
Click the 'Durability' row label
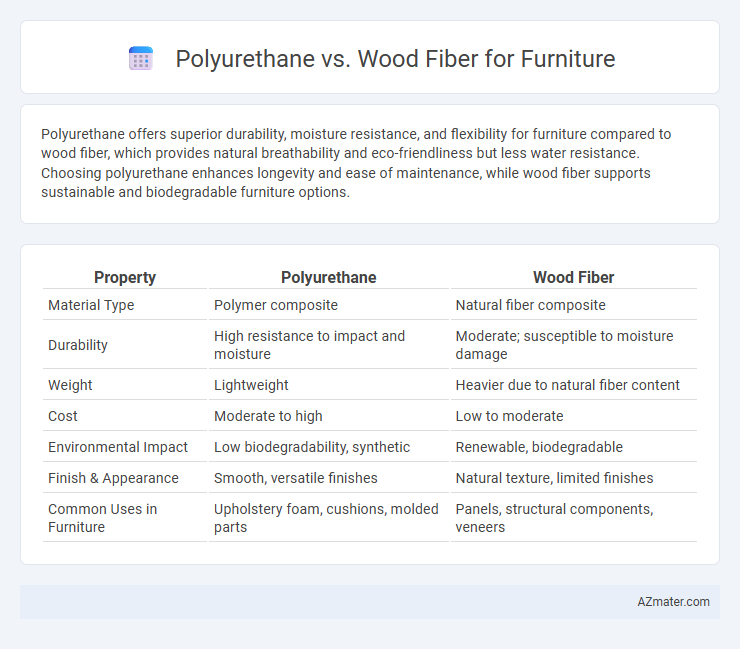tap(78, 345)
